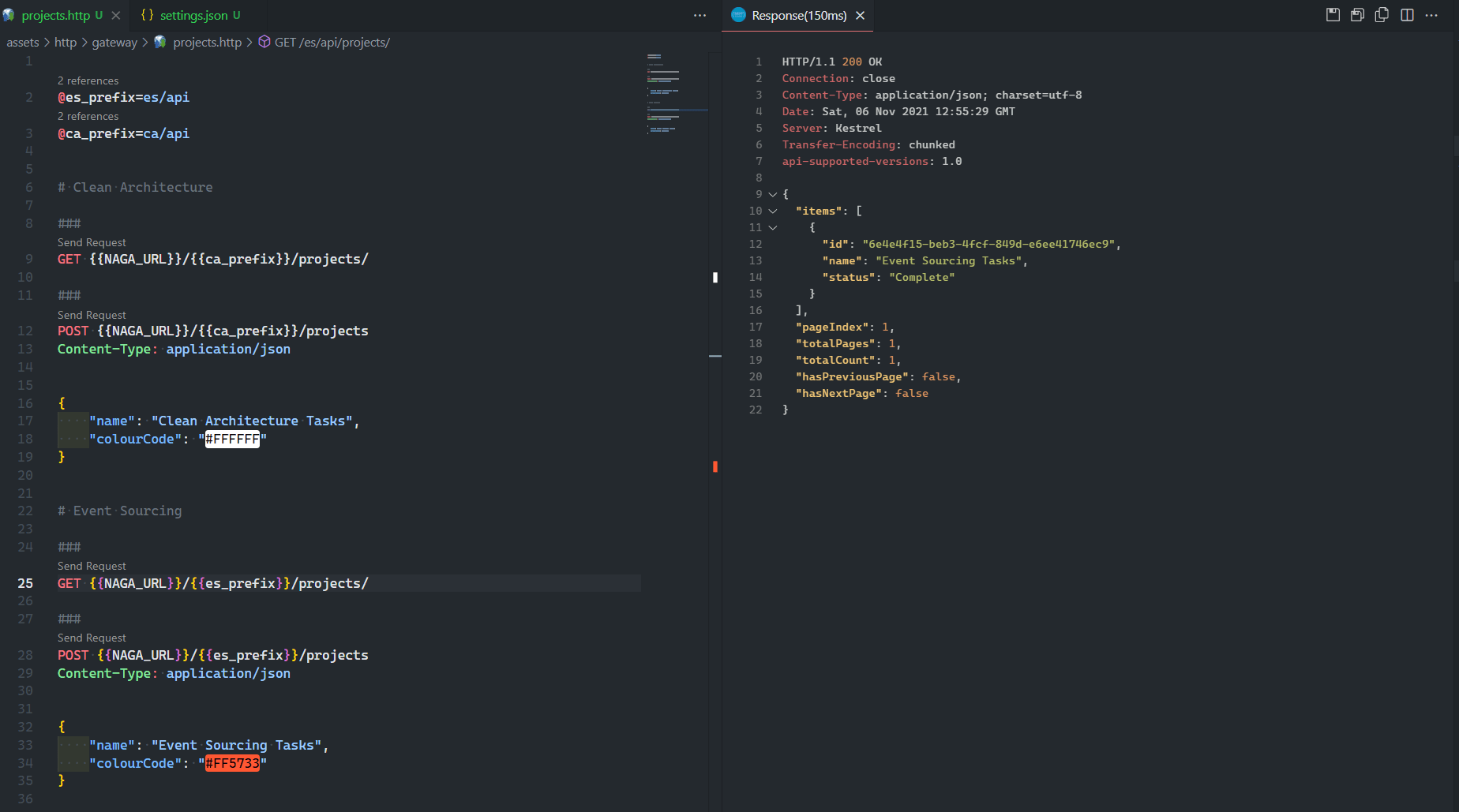The width and height of the screenshot is (1459, 812).
Task: Click "# Clean Architecture" comment
Action: [x=135, y=188]
